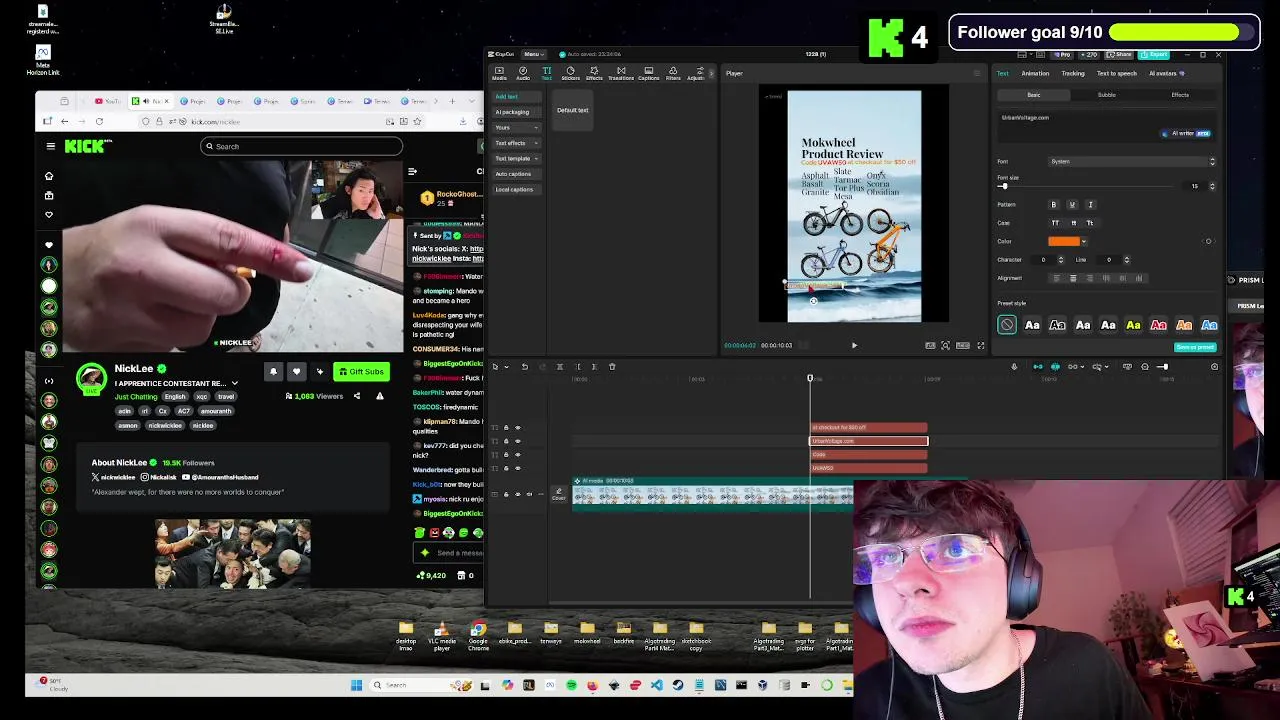The image size is (1280, 720).
Task: Click the Split clip icon in the timeline toolbar
Action: (x=560, y=366)
